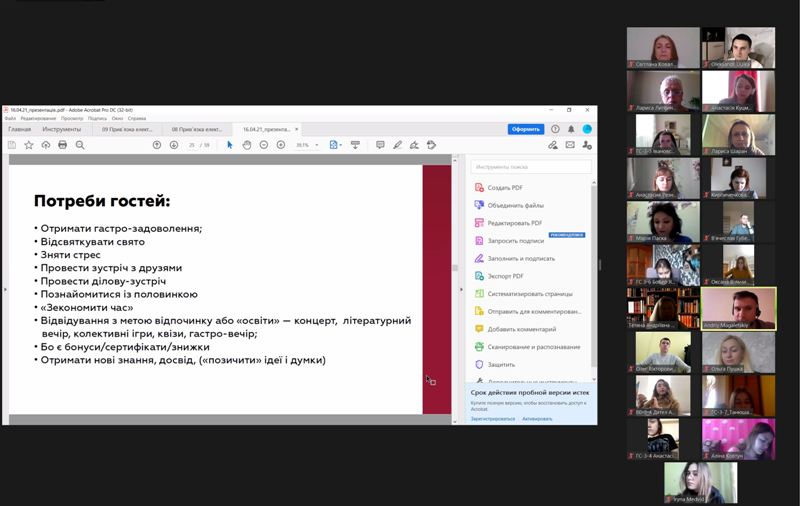Send file by email envelope icon
800x506 pixels.
point(570,145)
